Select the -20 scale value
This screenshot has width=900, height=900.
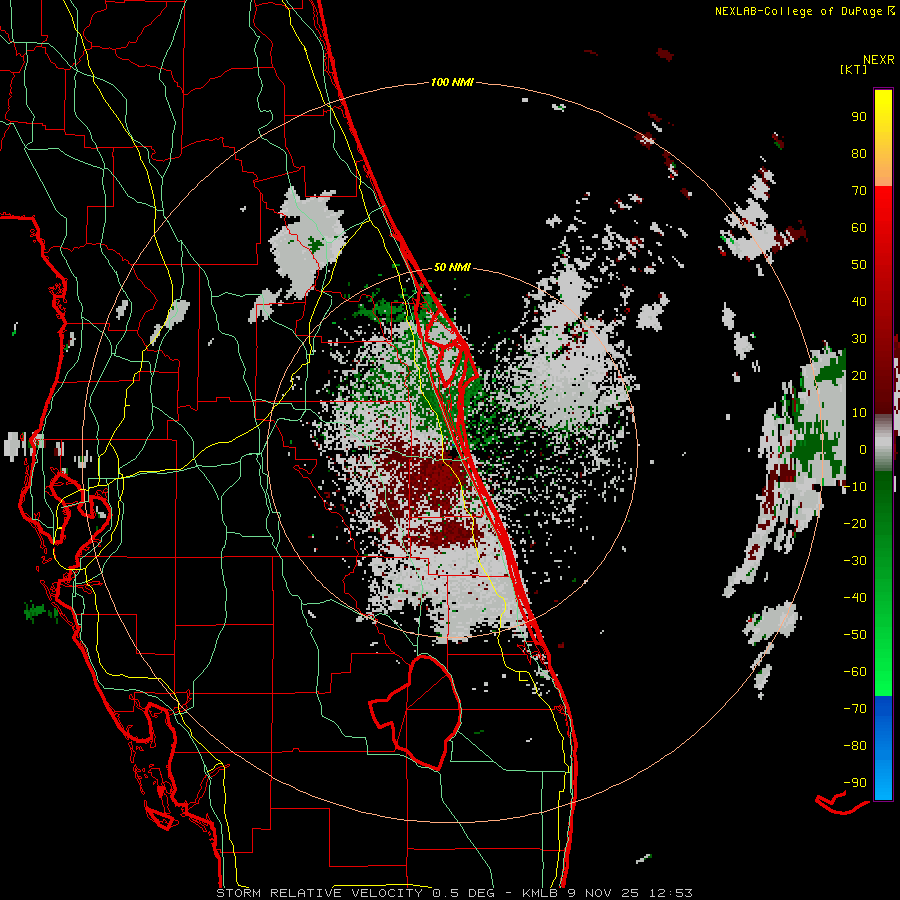pyautogui.click(x=855, y=523)
